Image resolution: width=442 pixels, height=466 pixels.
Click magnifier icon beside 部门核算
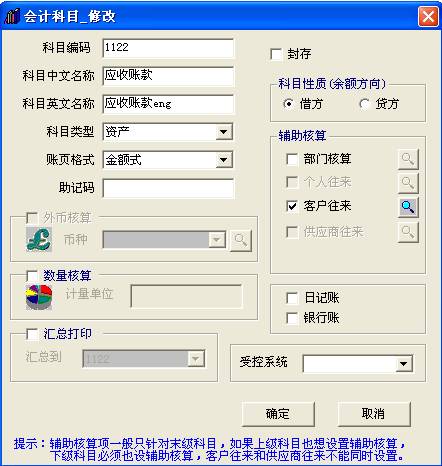click(x=408, y=159)
